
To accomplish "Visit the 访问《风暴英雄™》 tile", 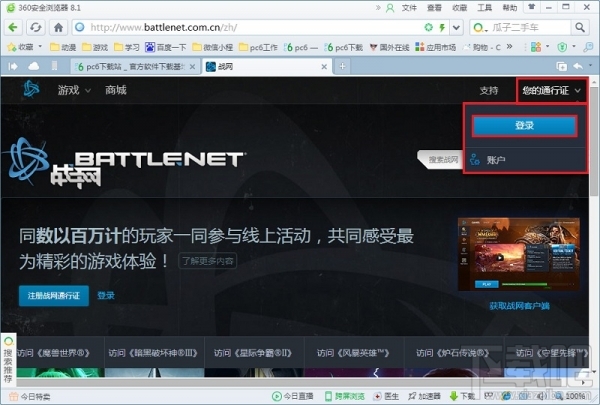I will point(354,353).
